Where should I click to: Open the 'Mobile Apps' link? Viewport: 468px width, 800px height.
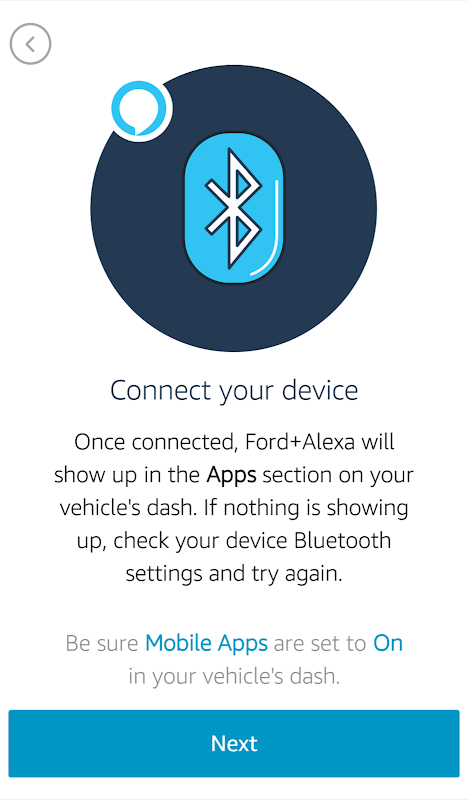[207, 643]
